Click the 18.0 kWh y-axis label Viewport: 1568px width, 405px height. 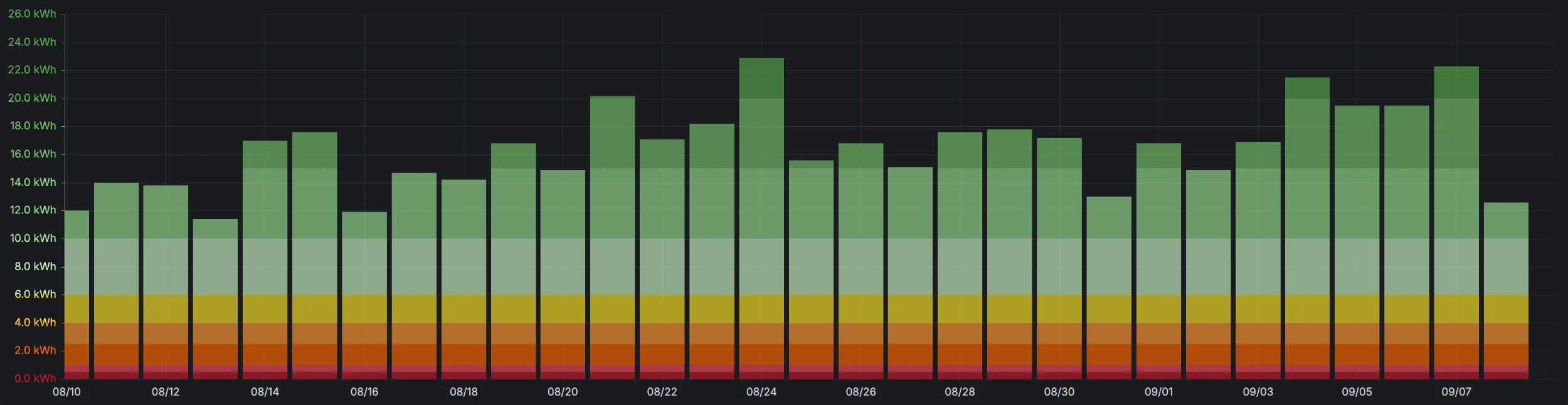click(33, 126)
